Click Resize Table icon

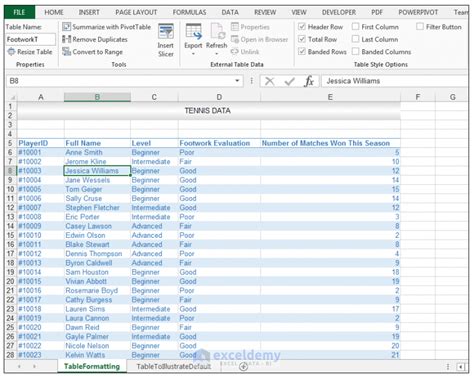pyautogui.click(x=11, y=52)
